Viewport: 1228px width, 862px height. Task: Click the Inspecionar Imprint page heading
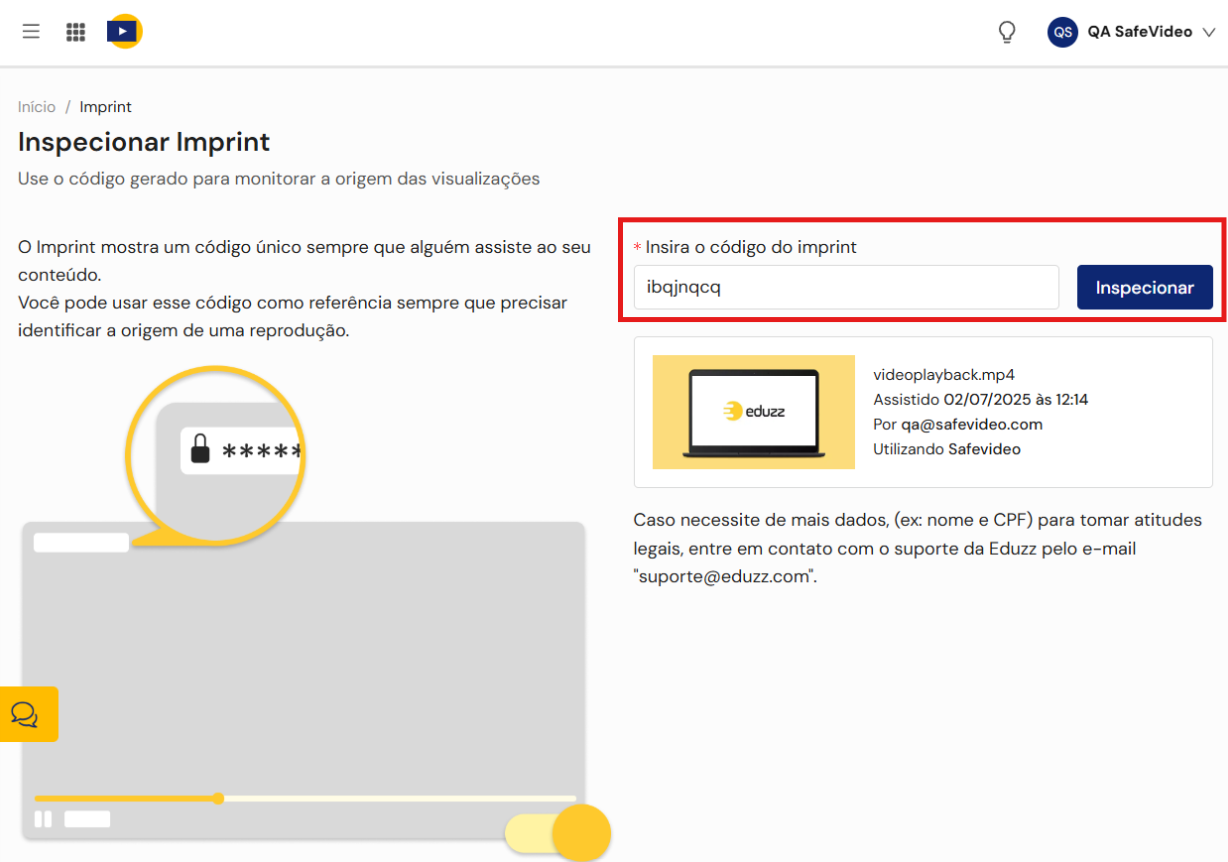point(144,142)
